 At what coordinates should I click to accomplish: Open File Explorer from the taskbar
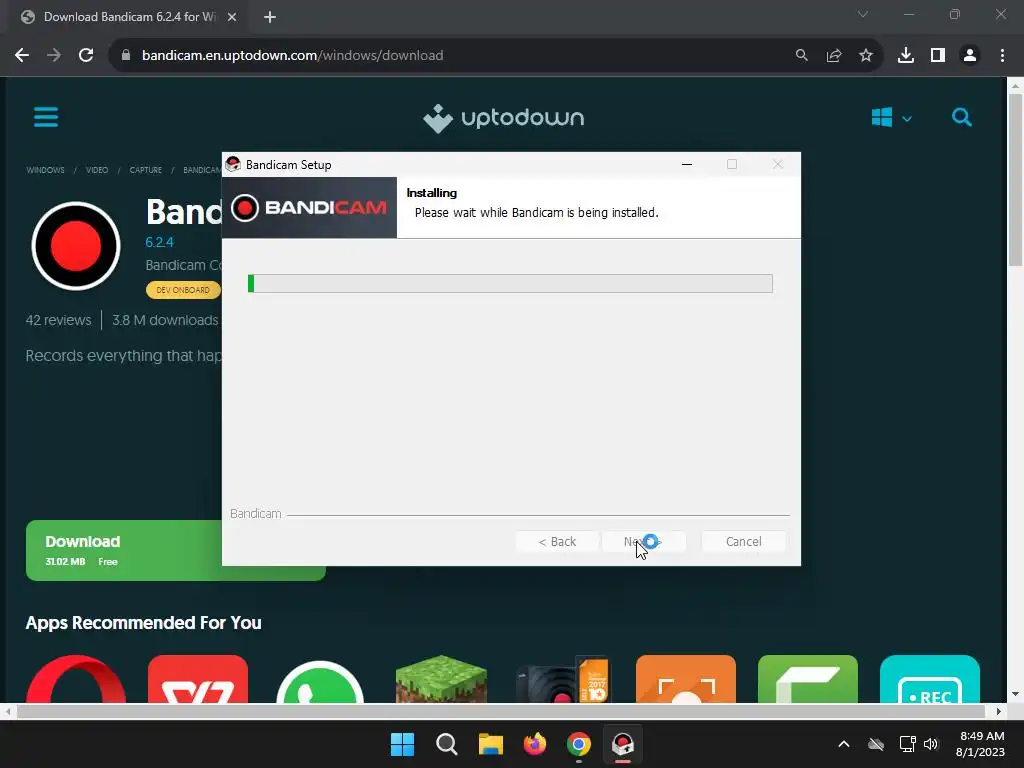490,744
